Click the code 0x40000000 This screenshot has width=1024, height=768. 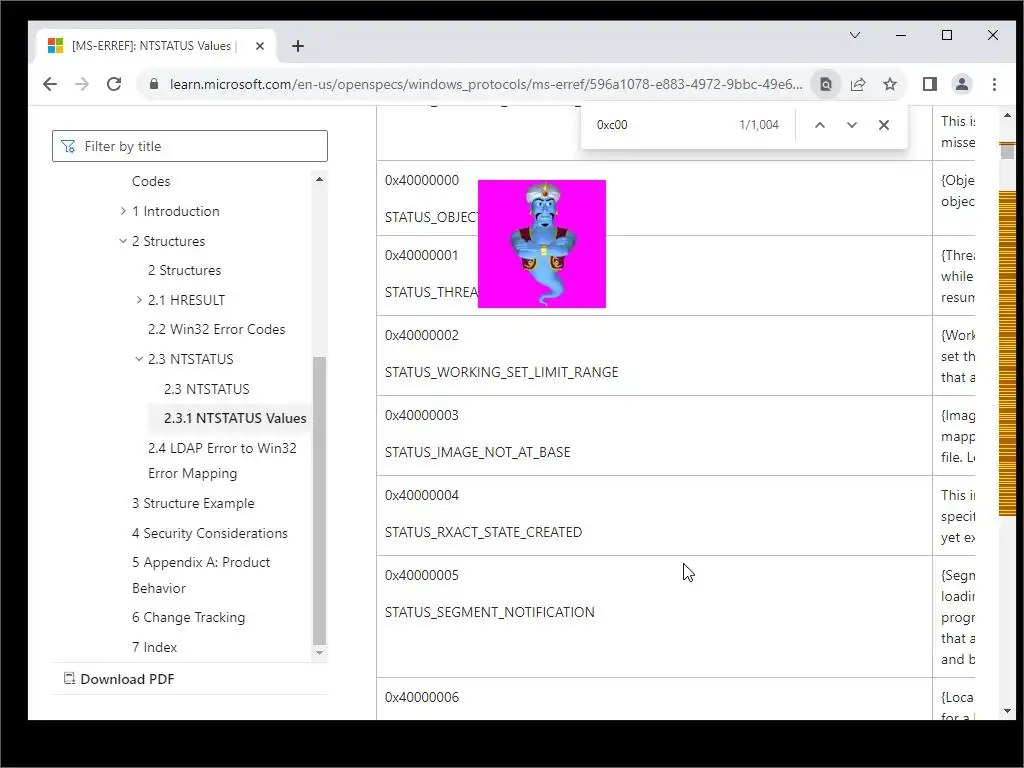(422, 180)
